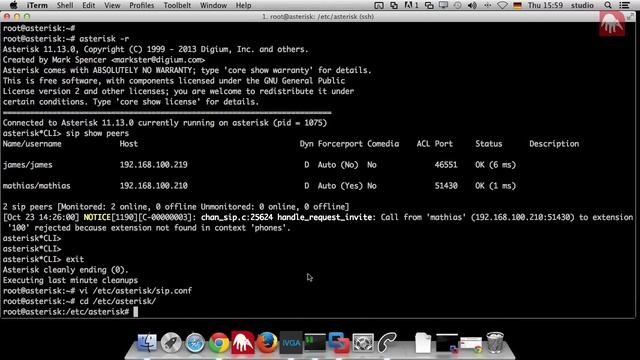Open the studio user account menu
Viewport: 640px width, 360px height.
pos(582,5)
